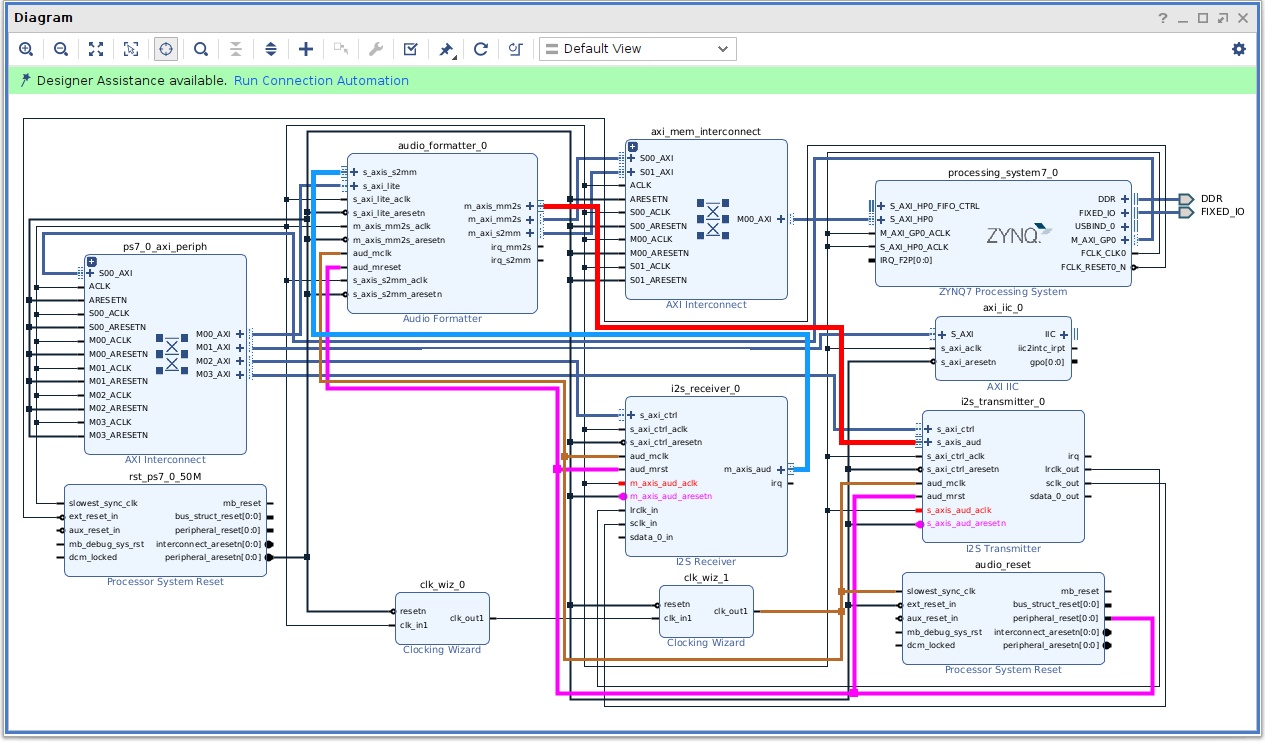Float the Diagram panel with the arrow icon
This screenshot has width=1265, height=742.
tap(1224, 18)
